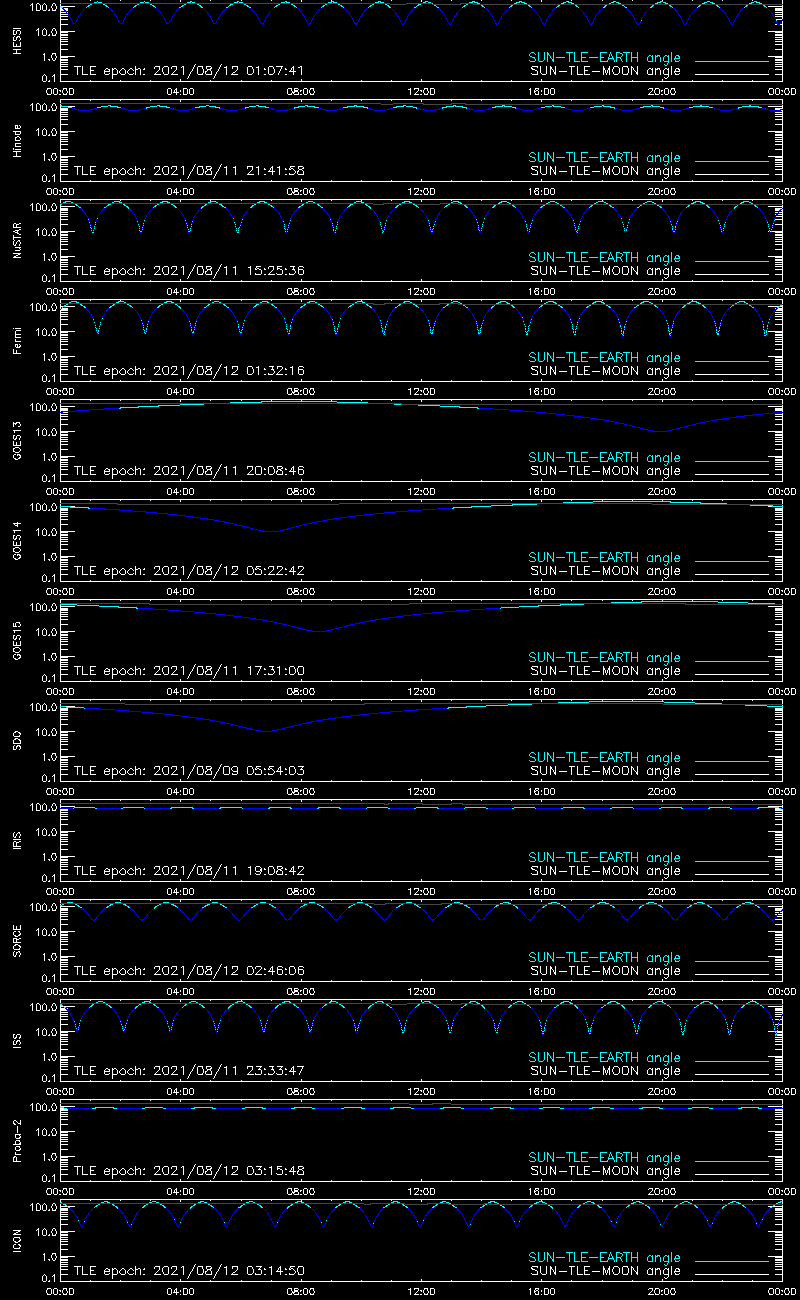Select text 'TLE epoch: 2021/08/12 03:15:48'

tap(189, 1171)
